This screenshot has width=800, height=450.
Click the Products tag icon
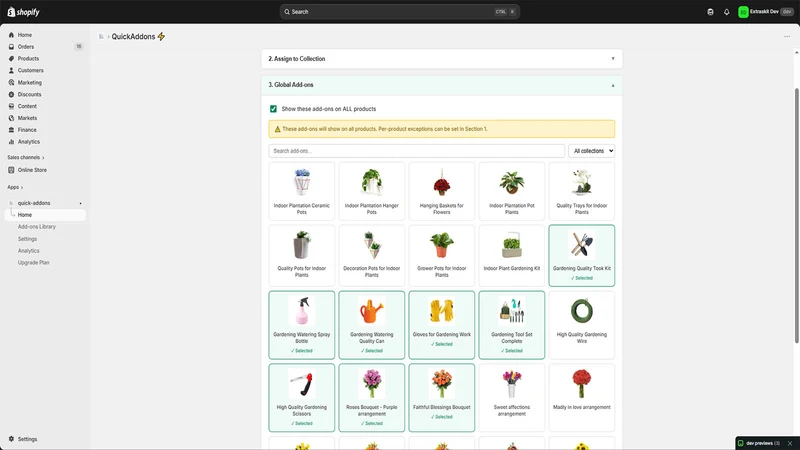point(11,59)
